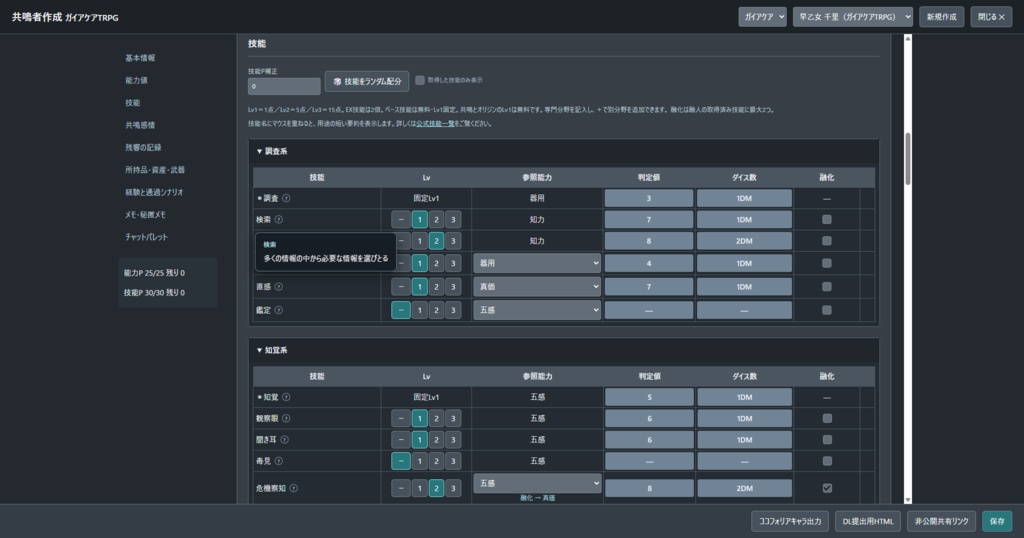Set 聞き耳 level to 2

pos(436,439)
